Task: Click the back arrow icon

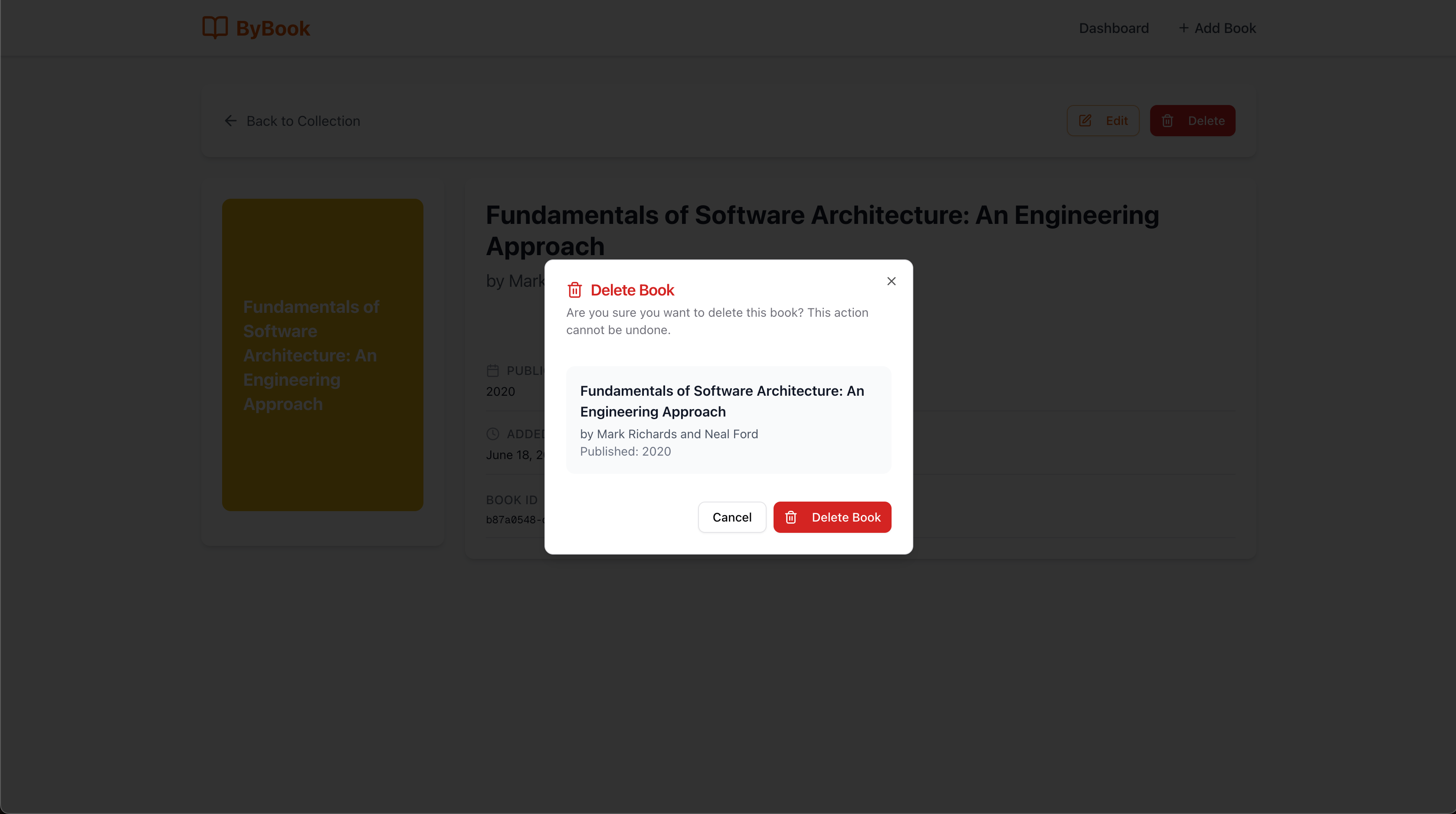Action: [x=231, y=121]
